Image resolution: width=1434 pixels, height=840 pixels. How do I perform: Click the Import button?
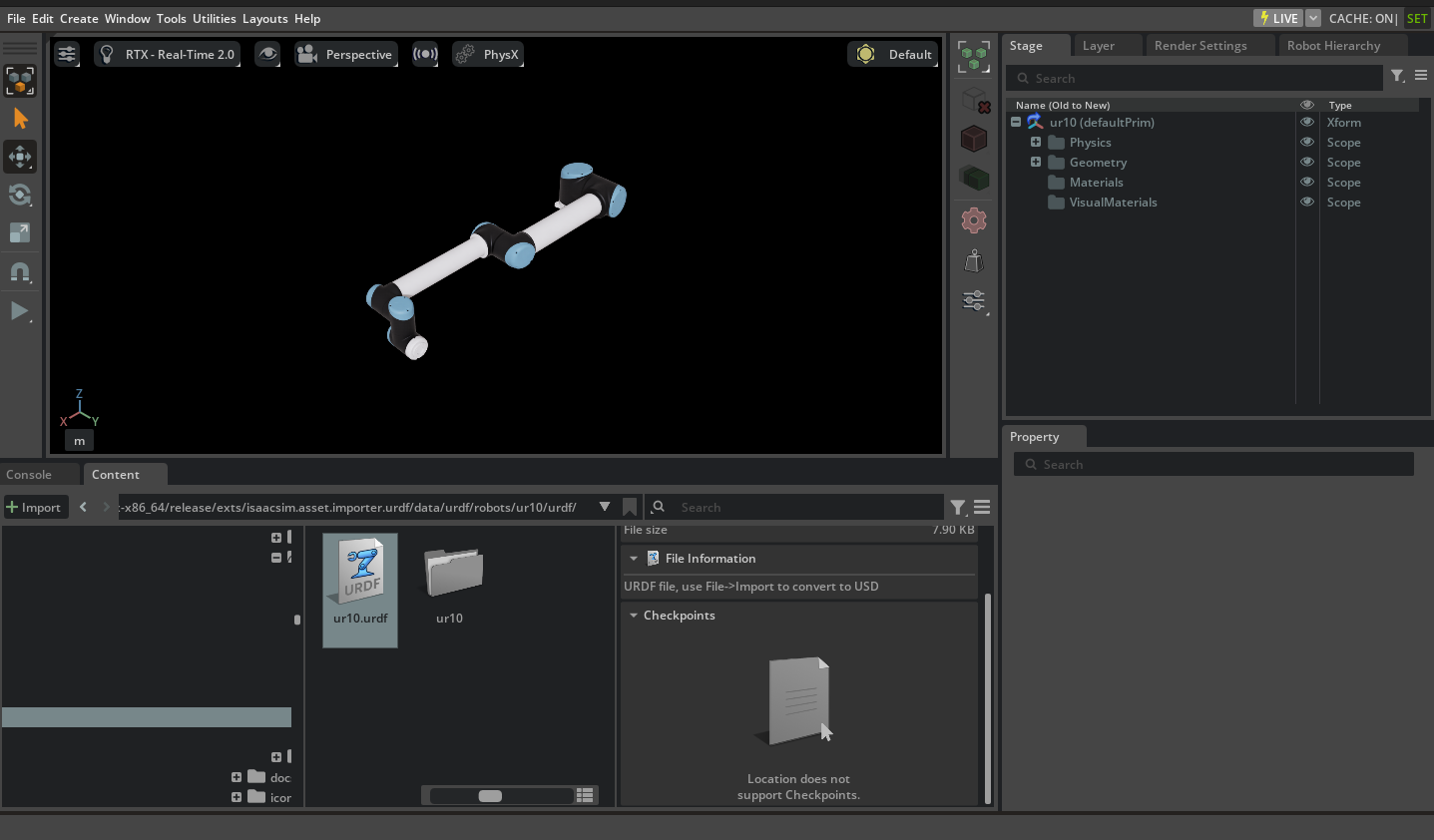tap(35, 507)
